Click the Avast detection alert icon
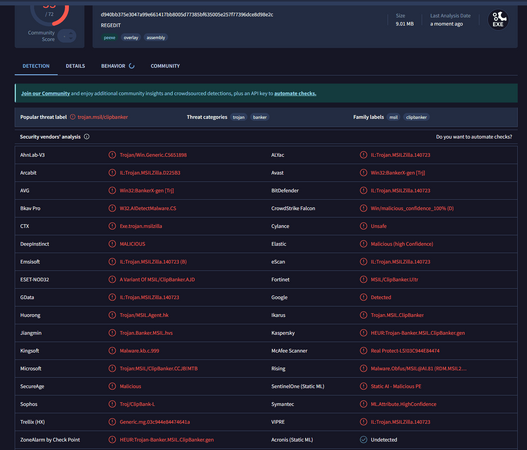 [x=363, y=173]
